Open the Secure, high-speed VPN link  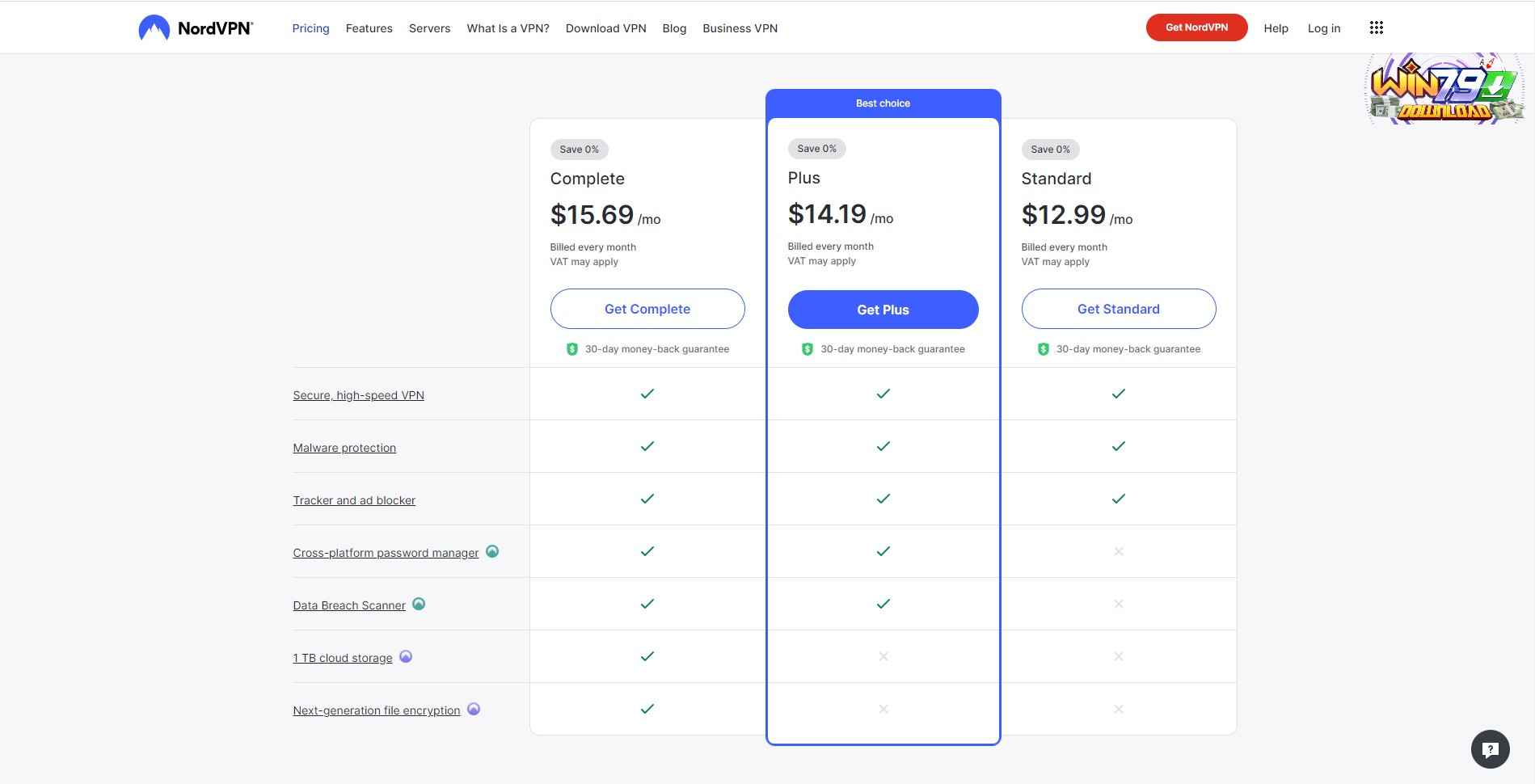pos(358,395)
